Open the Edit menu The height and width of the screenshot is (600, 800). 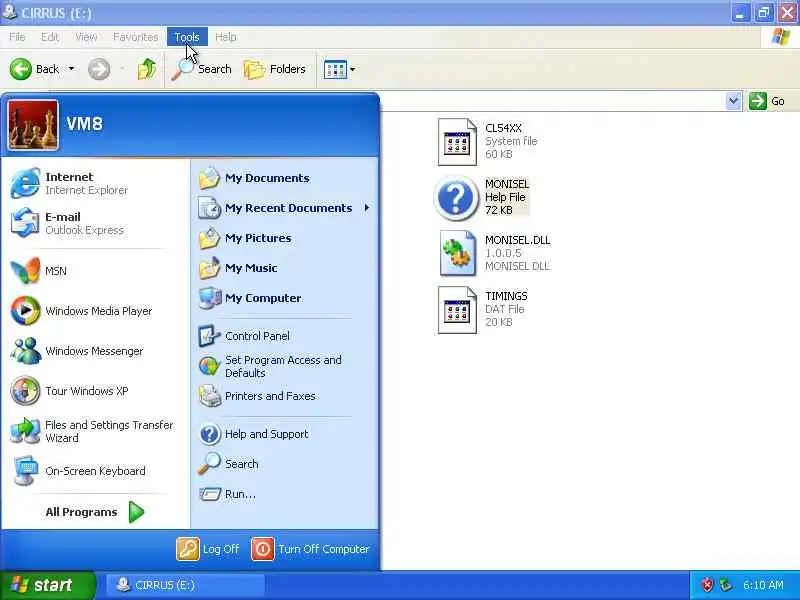[49, 37]
